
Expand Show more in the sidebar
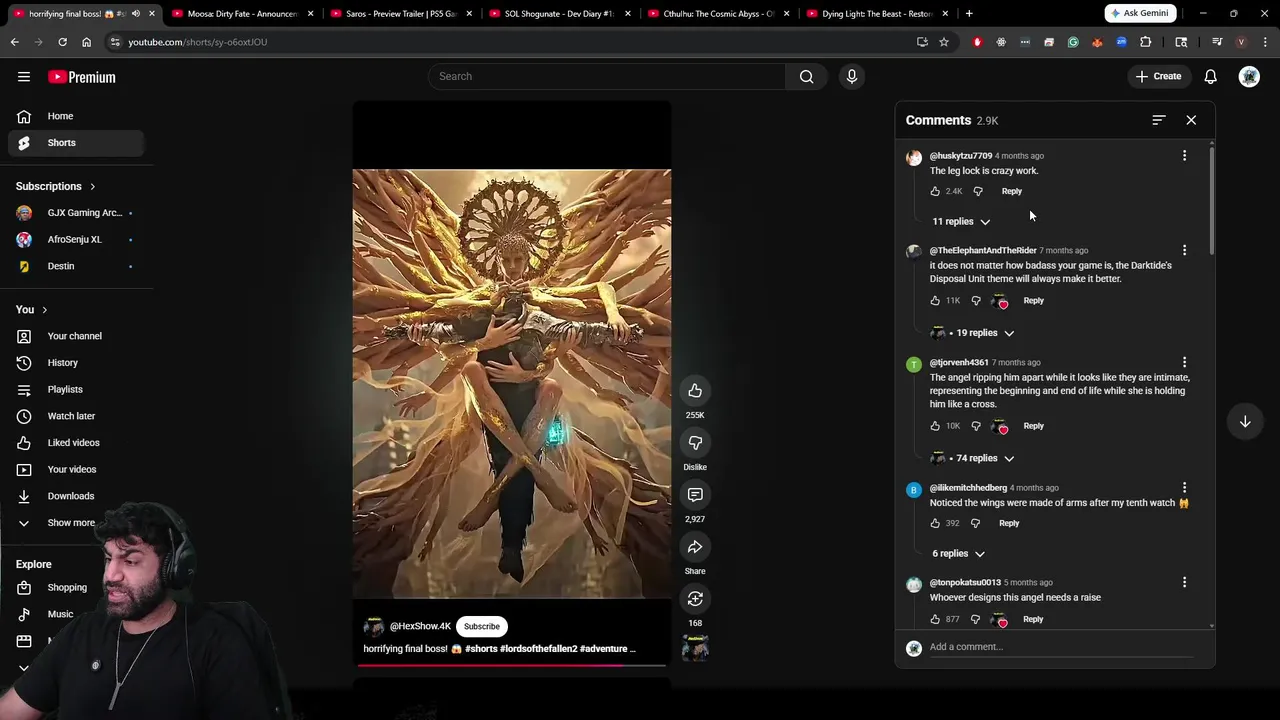72,523
